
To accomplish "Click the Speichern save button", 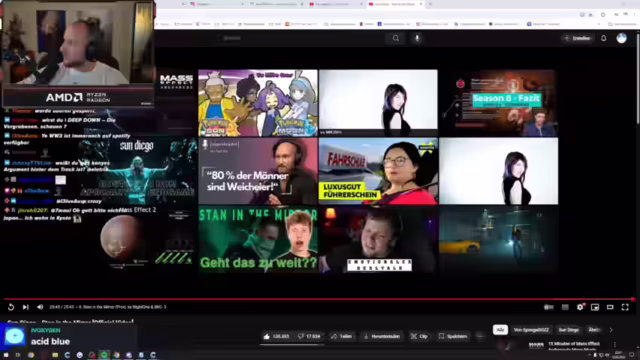I will click(453, 336).
